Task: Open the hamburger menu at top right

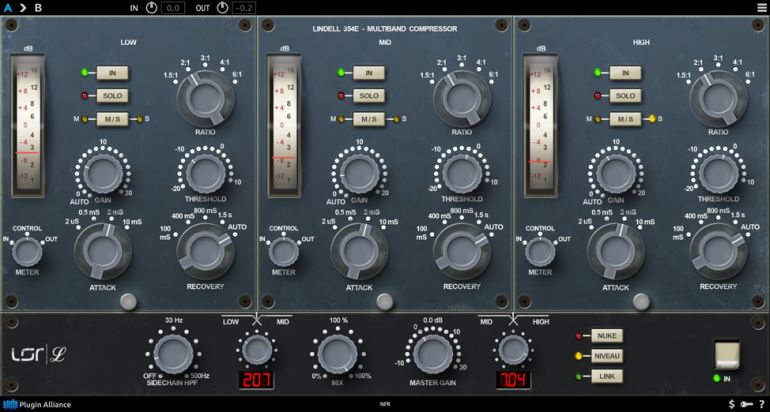Action: [758, 8]
